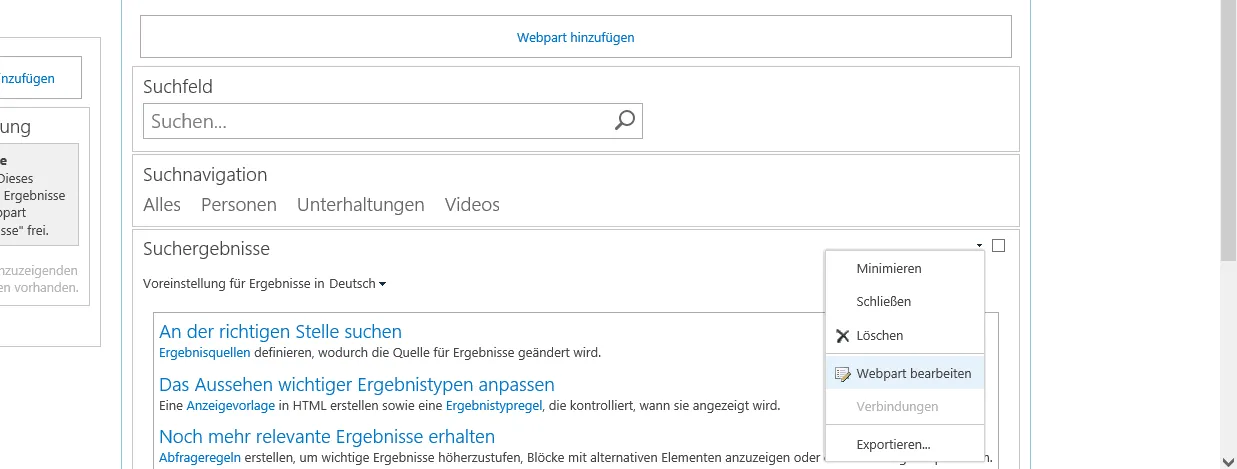Open the Ergebnistypregel link

(494, 406)
